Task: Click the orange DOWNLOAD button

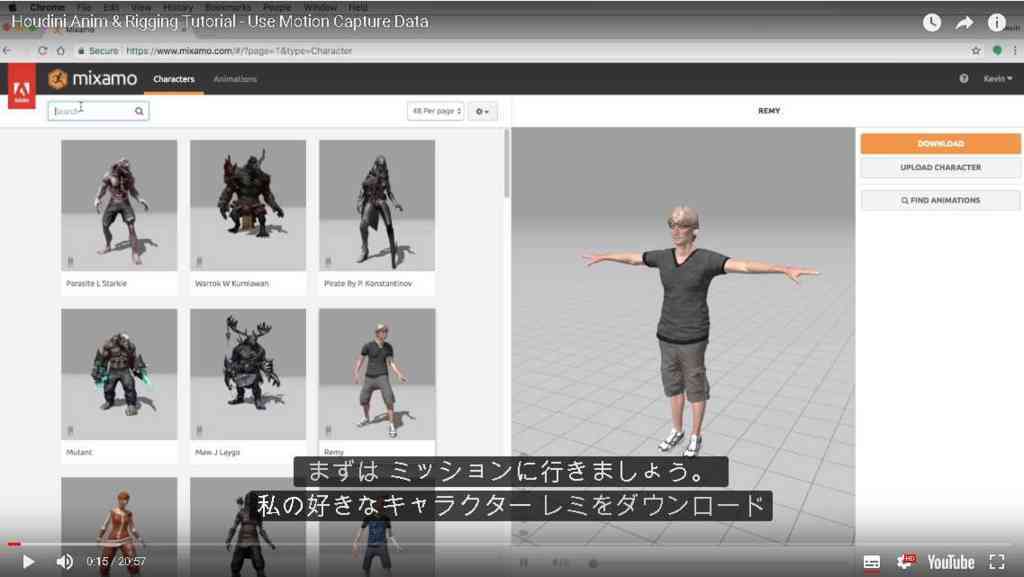Action: tap(940, 144)
